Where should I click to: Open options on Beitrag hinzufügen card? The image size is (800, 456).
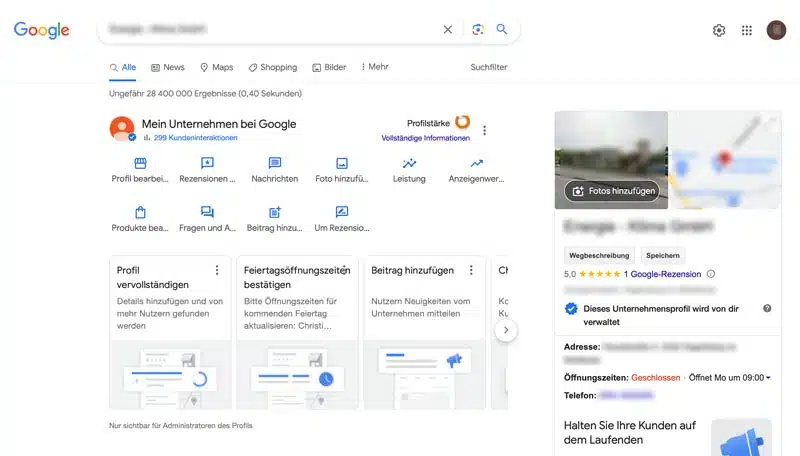pos(471,270)
